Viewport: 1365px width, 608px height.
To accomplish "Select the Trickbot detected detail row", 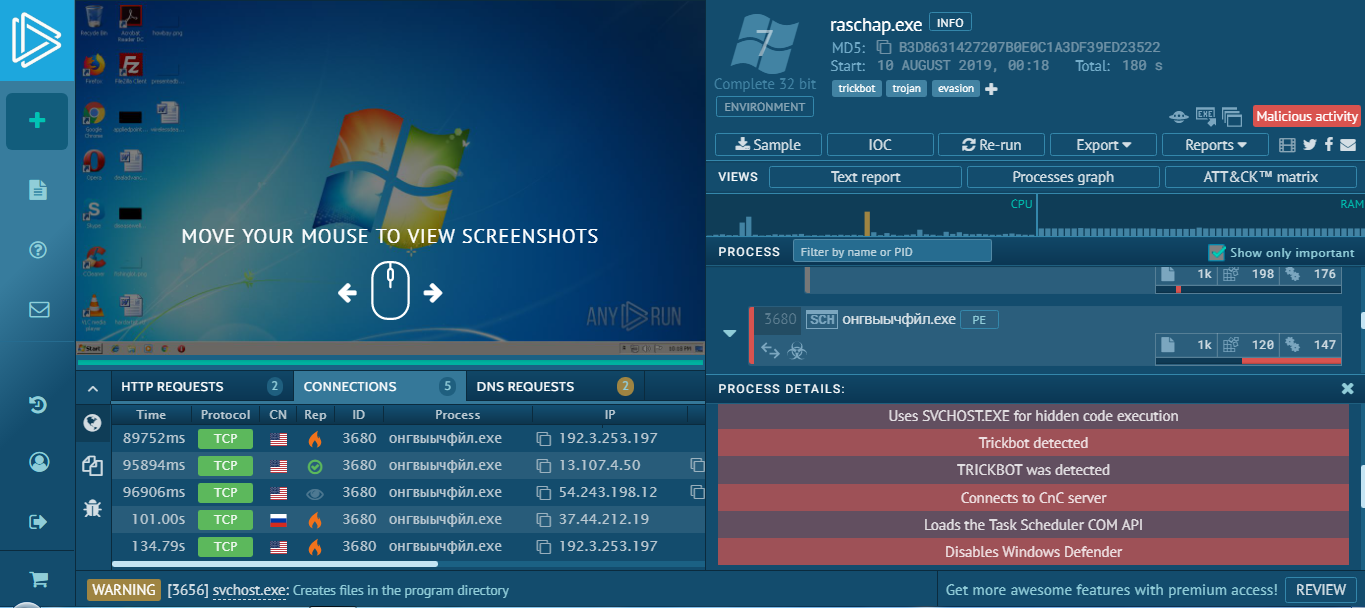I will coord(1033,443).
